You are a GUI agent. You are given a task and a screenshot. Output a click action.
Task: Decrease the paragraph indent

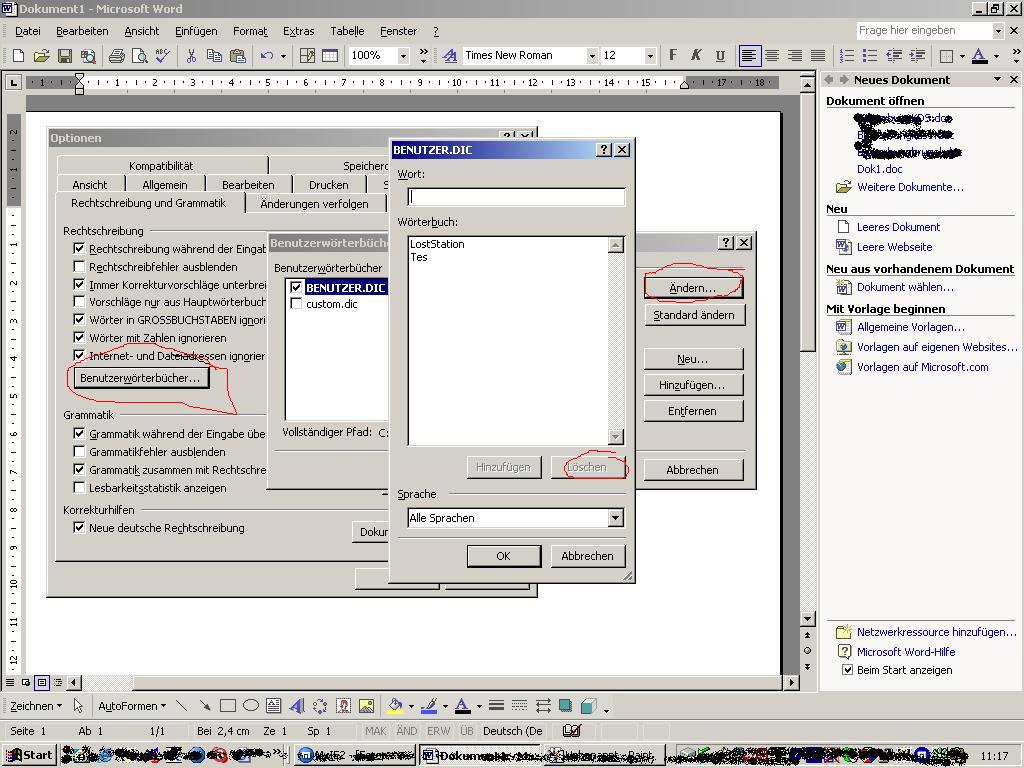893,56
